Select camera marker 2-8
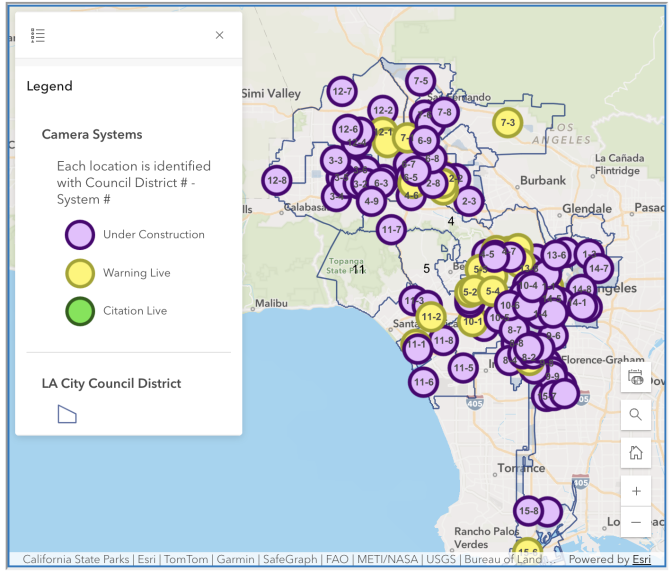The width and height of the screenshot is (672, 573). tap(433, 183)
